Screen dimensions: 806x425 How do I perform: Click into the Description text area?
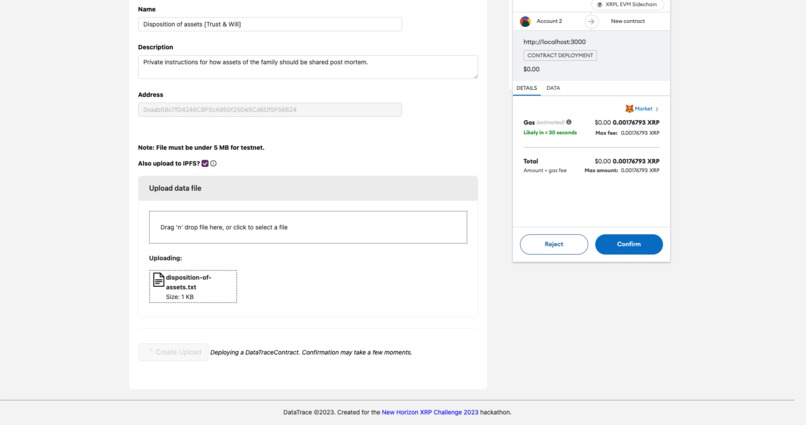[308, 67]
